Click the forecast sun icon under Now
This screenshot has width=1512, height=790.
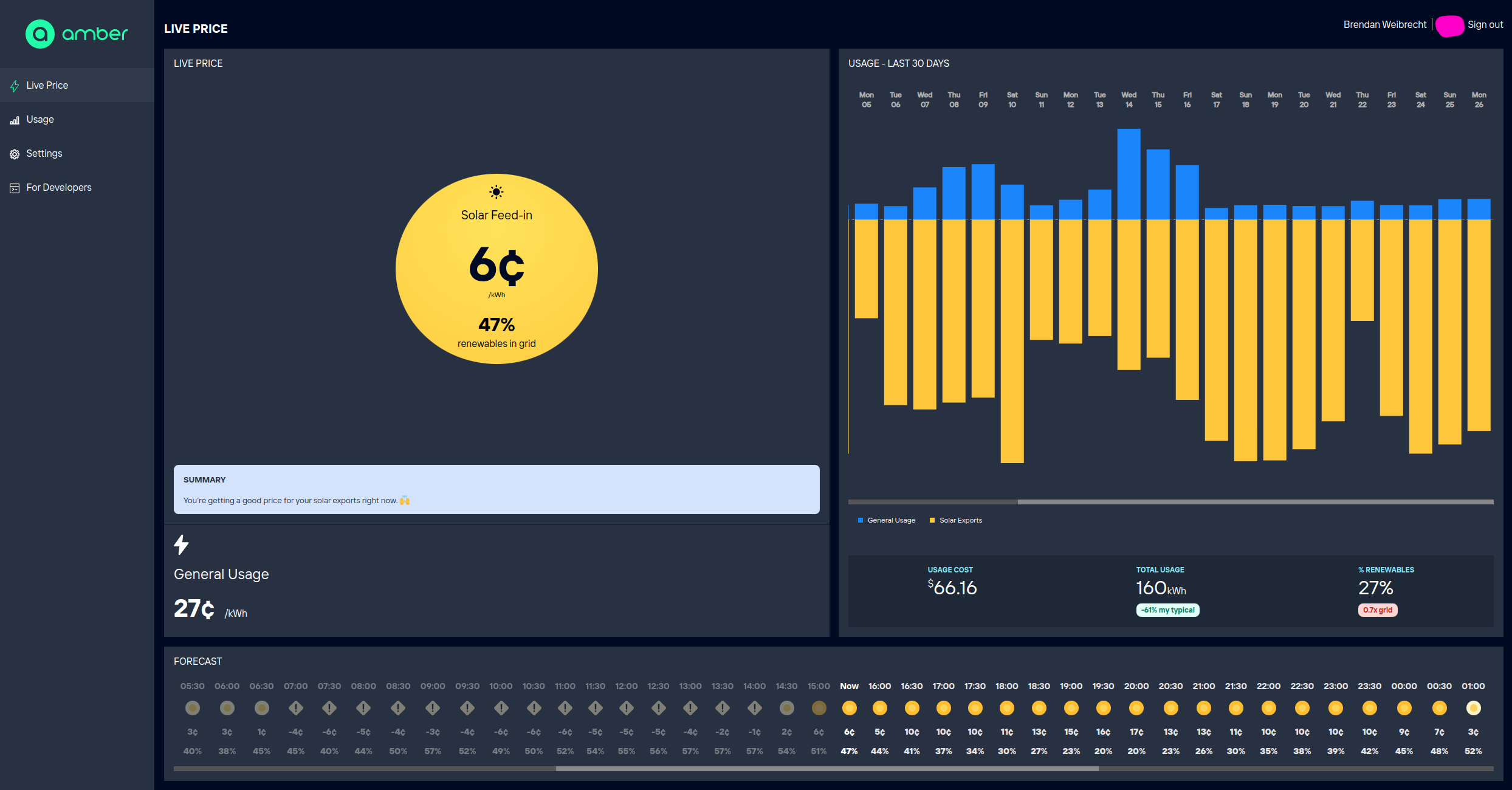849,708
